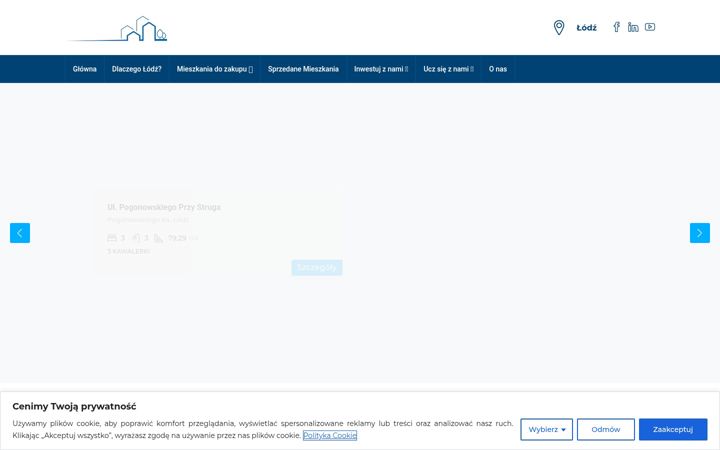Open O nas menu item
720x450 pixels.
pos(498,69)
